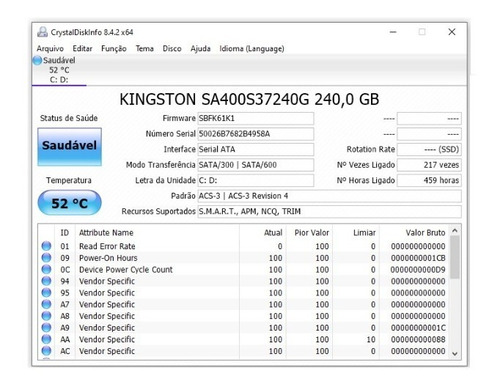Screen dimensions: 500x387
Task: Click status icon for attribute A8 row
Action: click(x=46, y=316)
